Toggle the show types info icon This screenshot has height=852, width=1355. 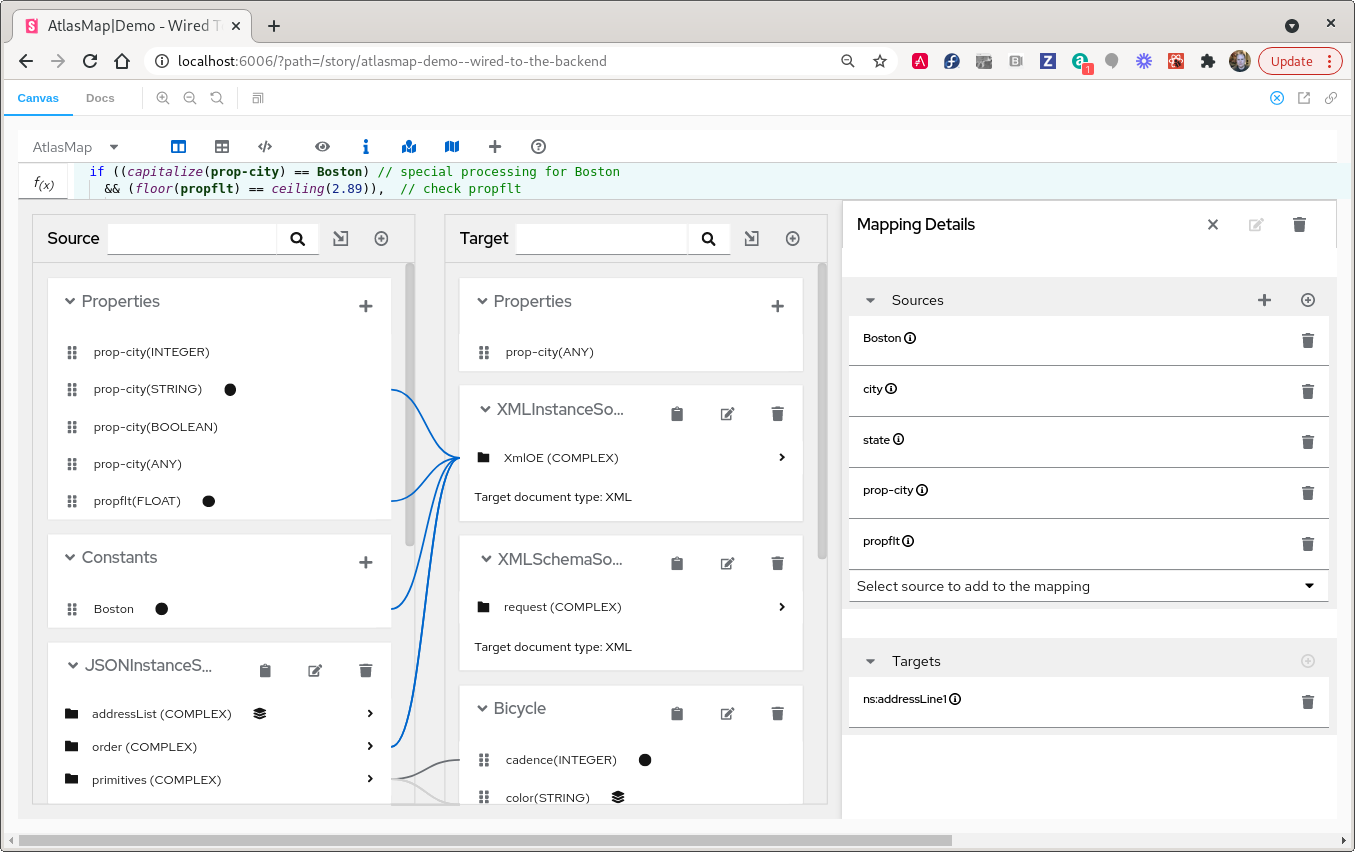point(366,146)
